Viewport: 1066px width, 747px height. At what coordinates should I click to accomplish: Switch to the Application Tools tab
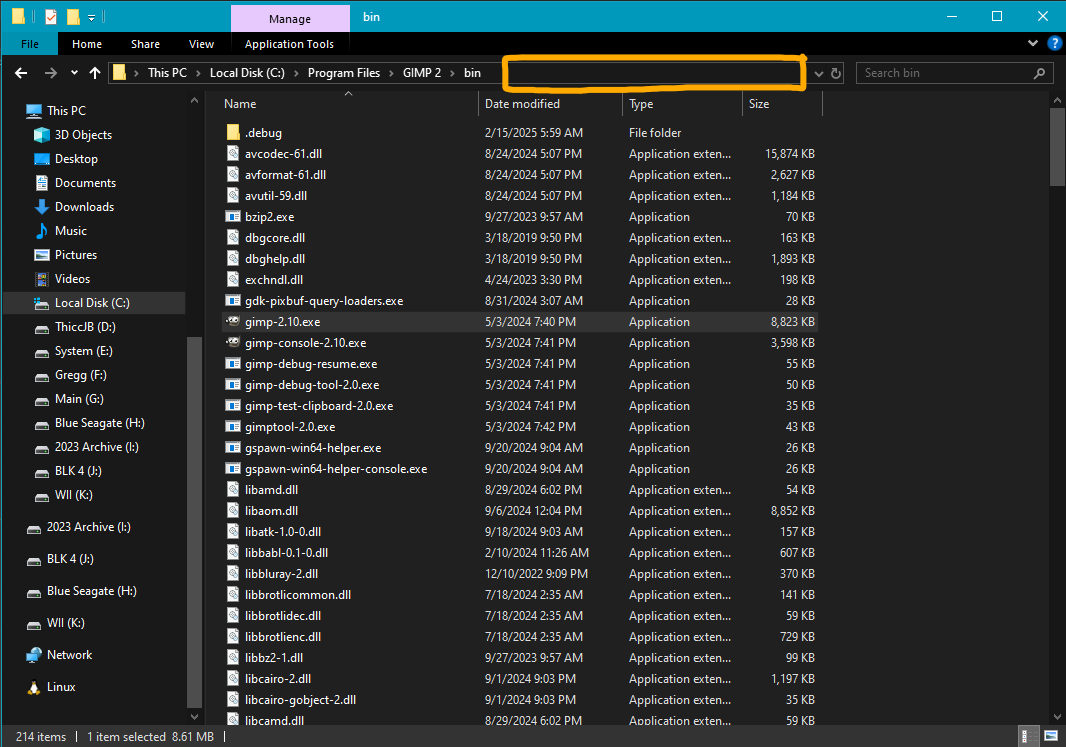coord(289,44)
